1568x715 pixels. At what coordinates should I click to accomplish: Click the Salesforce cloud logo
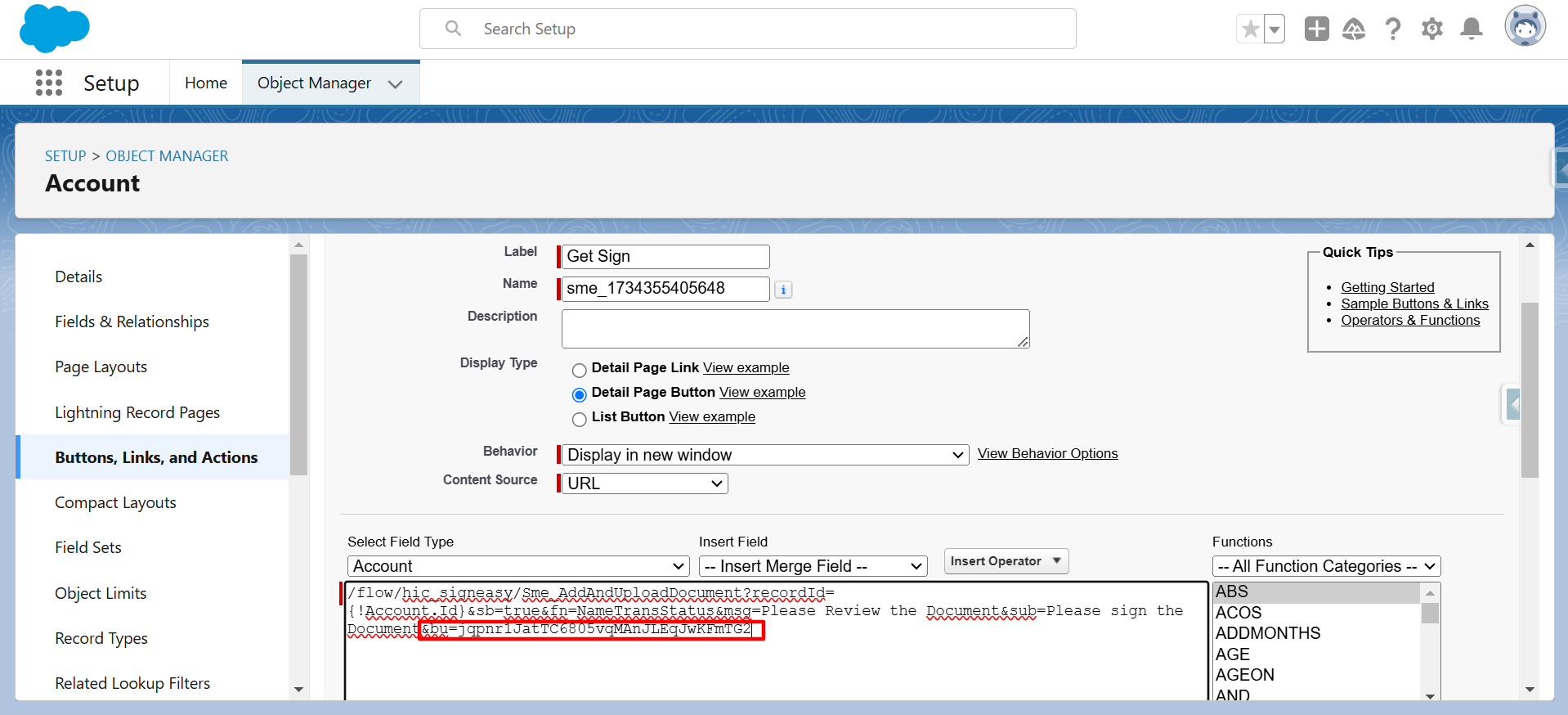tap(54, 29)
